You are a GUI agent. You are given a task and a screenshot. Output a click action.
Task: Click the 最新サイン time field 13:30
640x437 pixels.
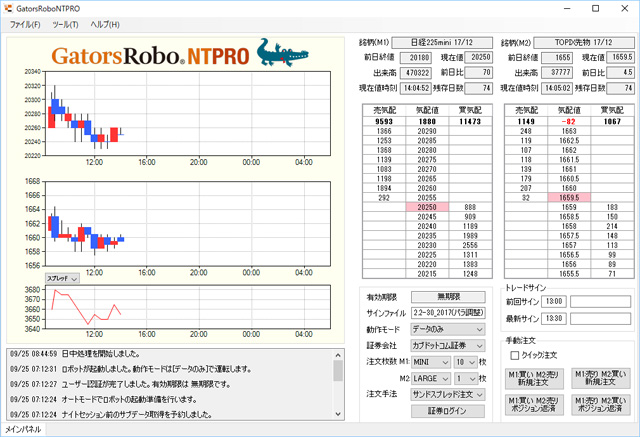tap(553, 318)
